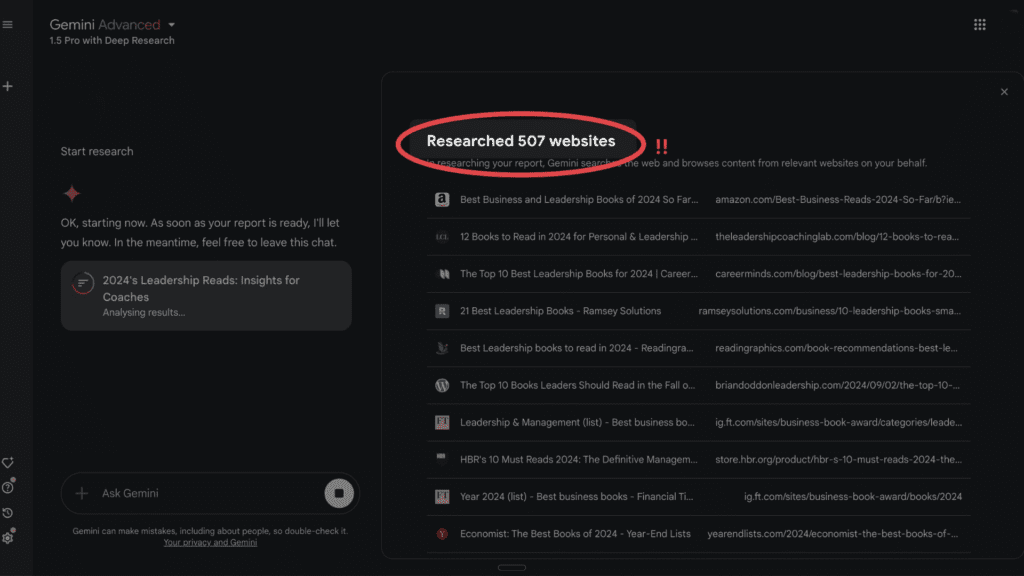Open Leadership & Management (list) result

tap(577, 423)
